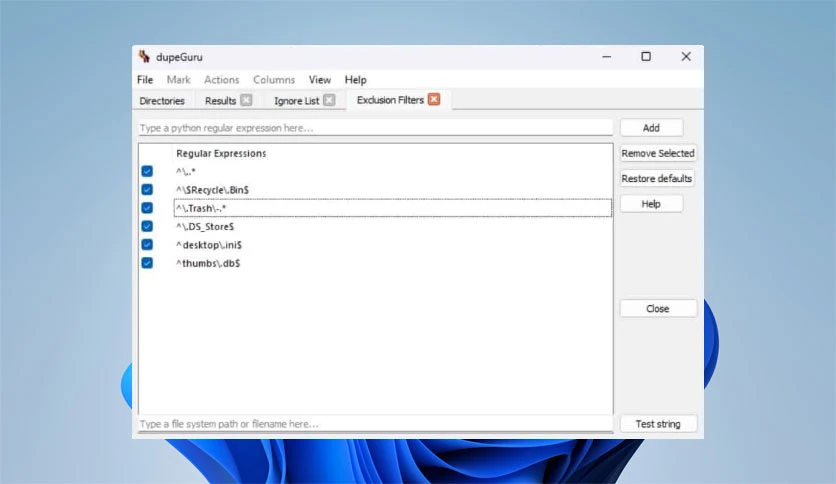Toggle the ^thumbs\.db$ filter checkbox
836x484 pixels.
147,263
